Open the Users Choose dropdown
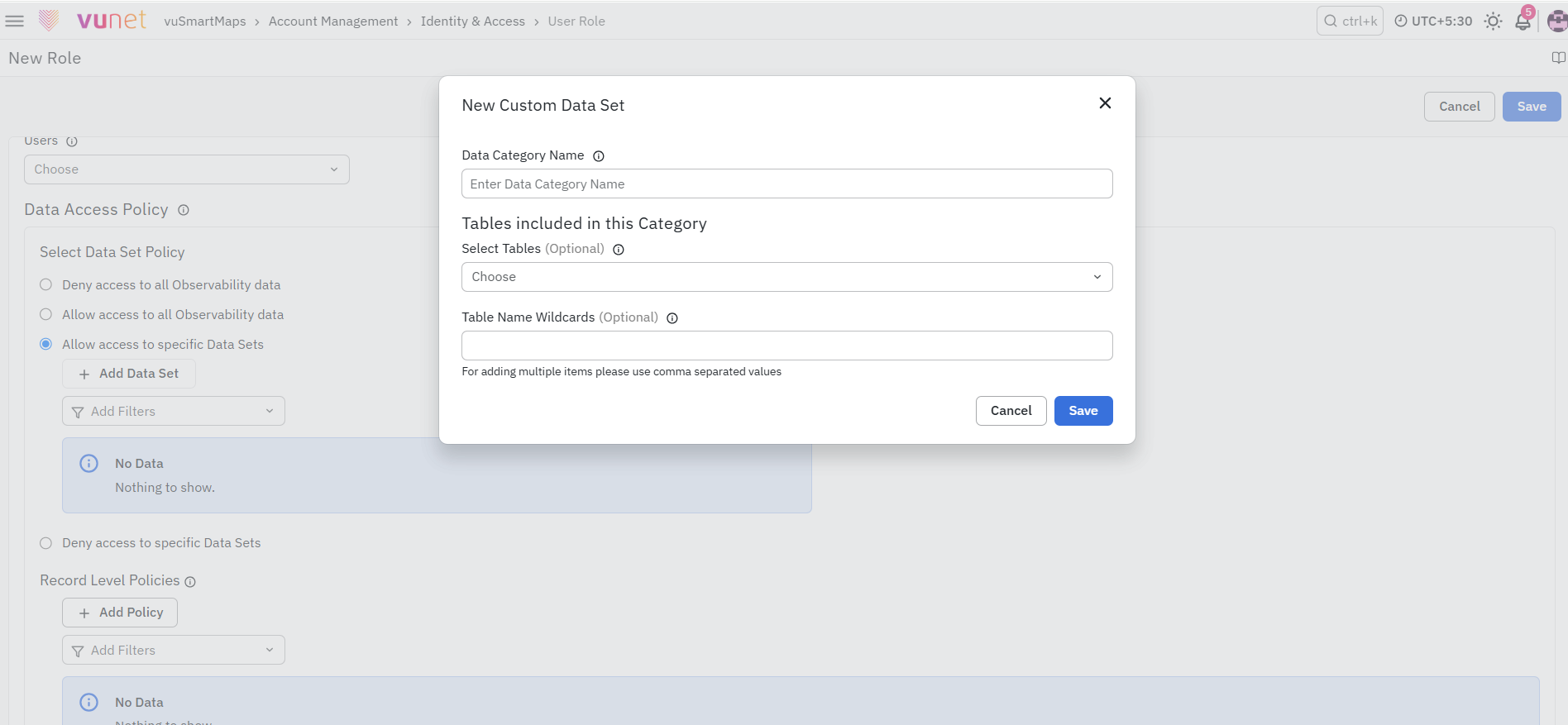Image resolution: width=1568 pixels, height=725 pixels. pos(186,169)
